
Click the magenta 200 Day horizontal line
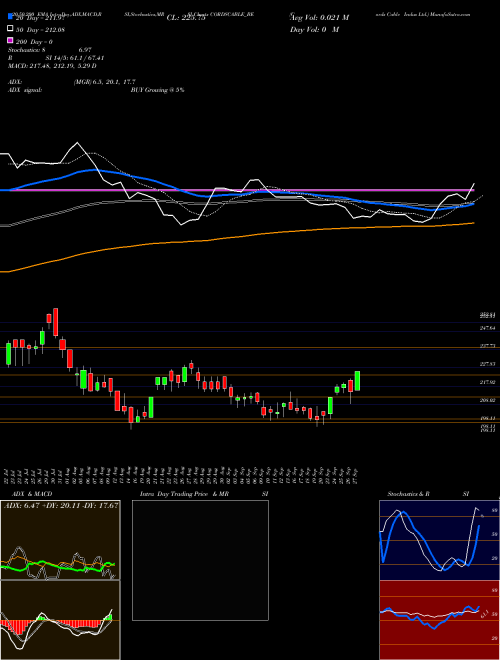[236, 190]
